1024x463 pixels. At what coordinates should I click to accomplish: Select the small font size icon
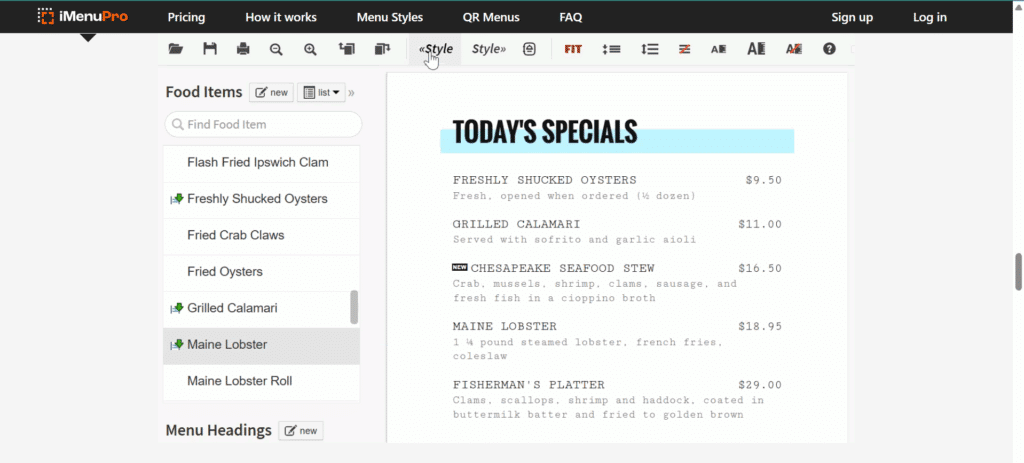click(718, 49)
